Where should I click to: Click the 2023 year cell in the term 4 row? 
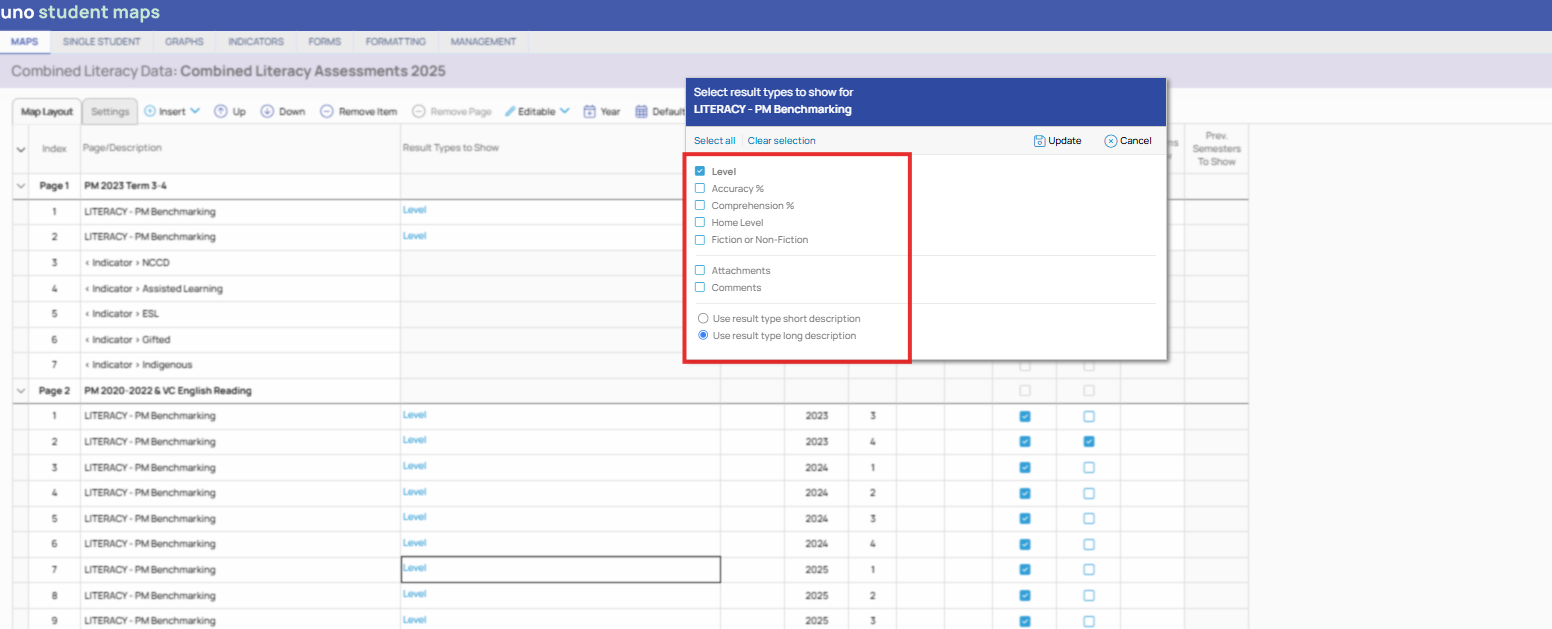coord(816,441)
